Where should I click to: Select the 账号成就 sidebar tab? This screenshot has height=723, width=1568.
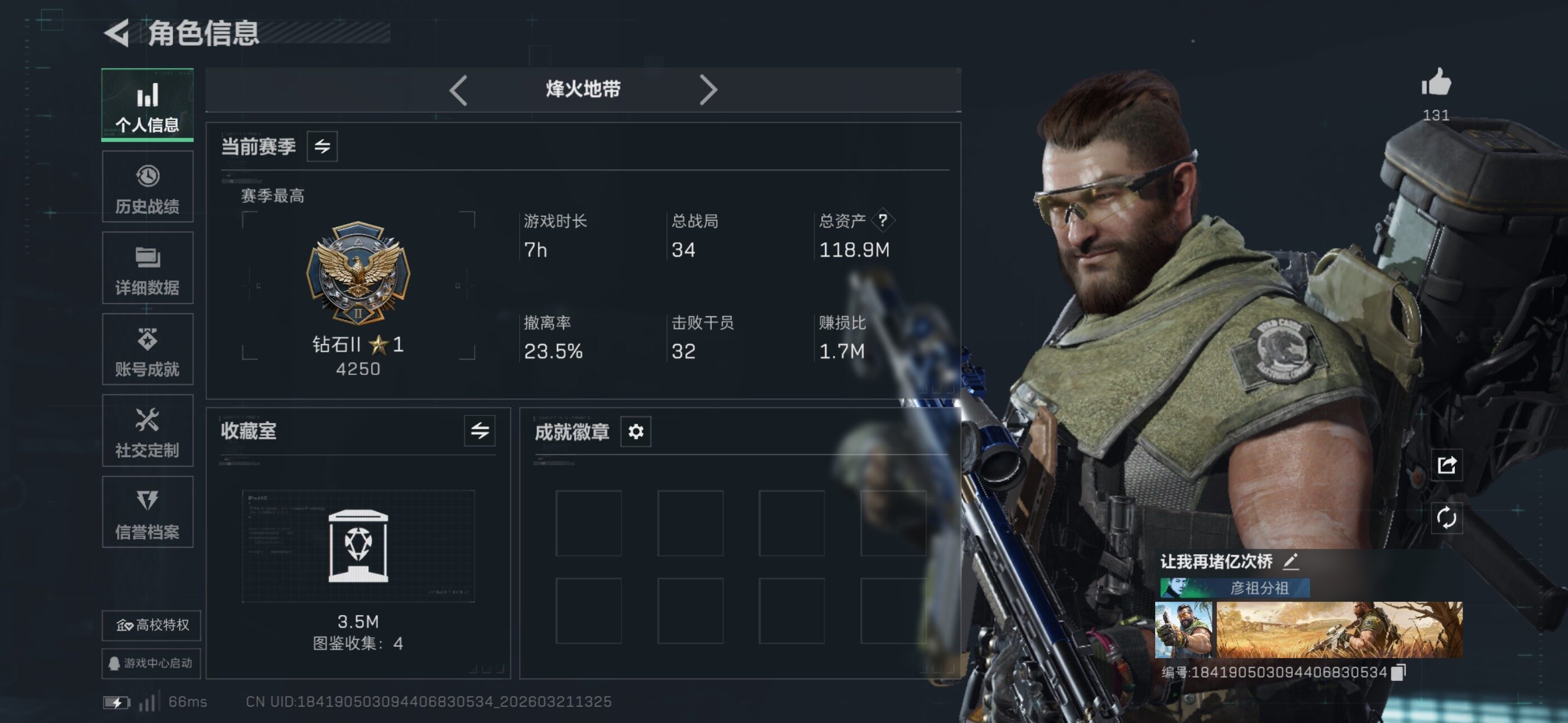point(147,349)
